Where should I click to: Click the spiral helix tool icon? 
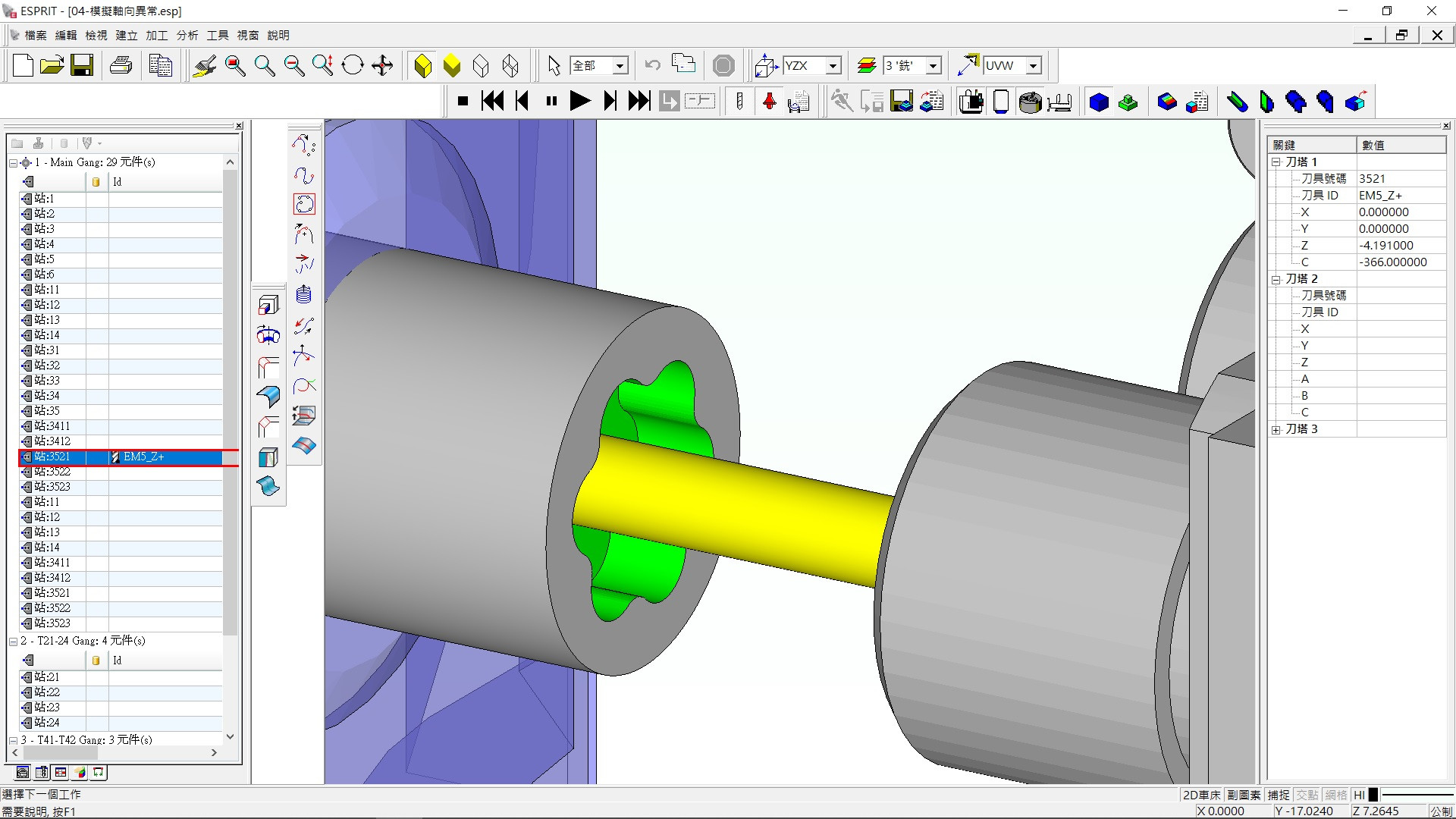pyautogui.click(x=304, y=294)
